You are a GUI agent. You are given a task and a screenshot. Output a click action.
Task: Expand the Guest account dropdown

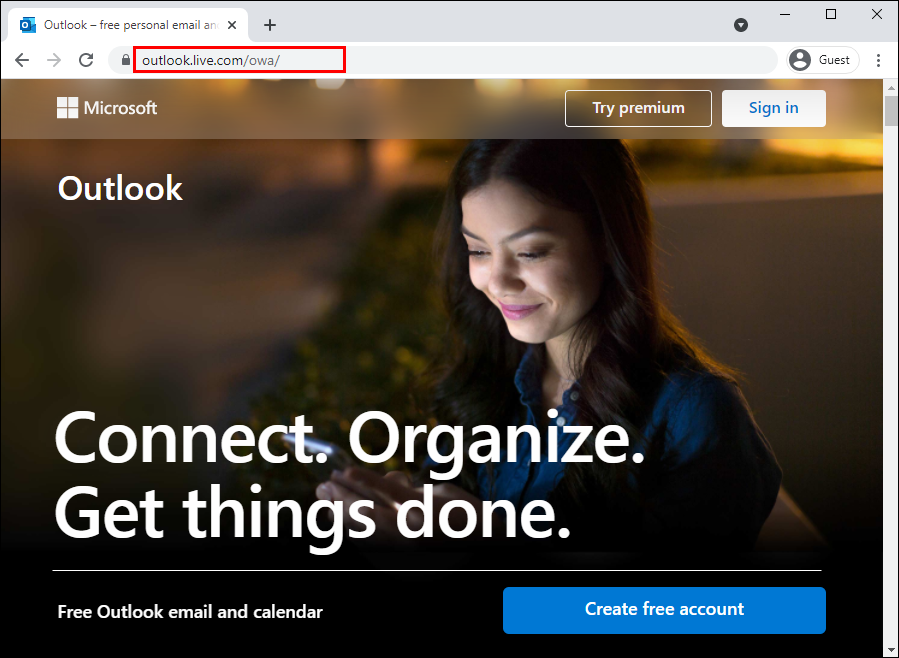(x=822, y=60)
